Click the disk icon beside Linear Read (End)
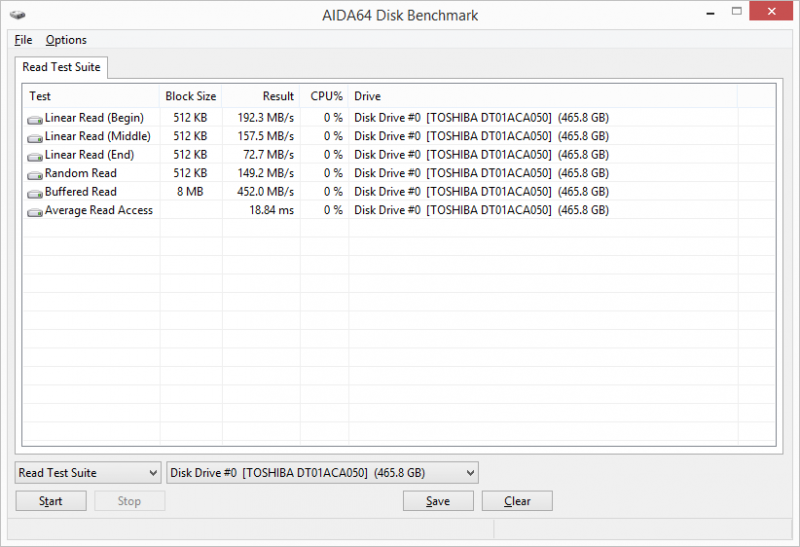Screen dimensions: 800x547 35,156
